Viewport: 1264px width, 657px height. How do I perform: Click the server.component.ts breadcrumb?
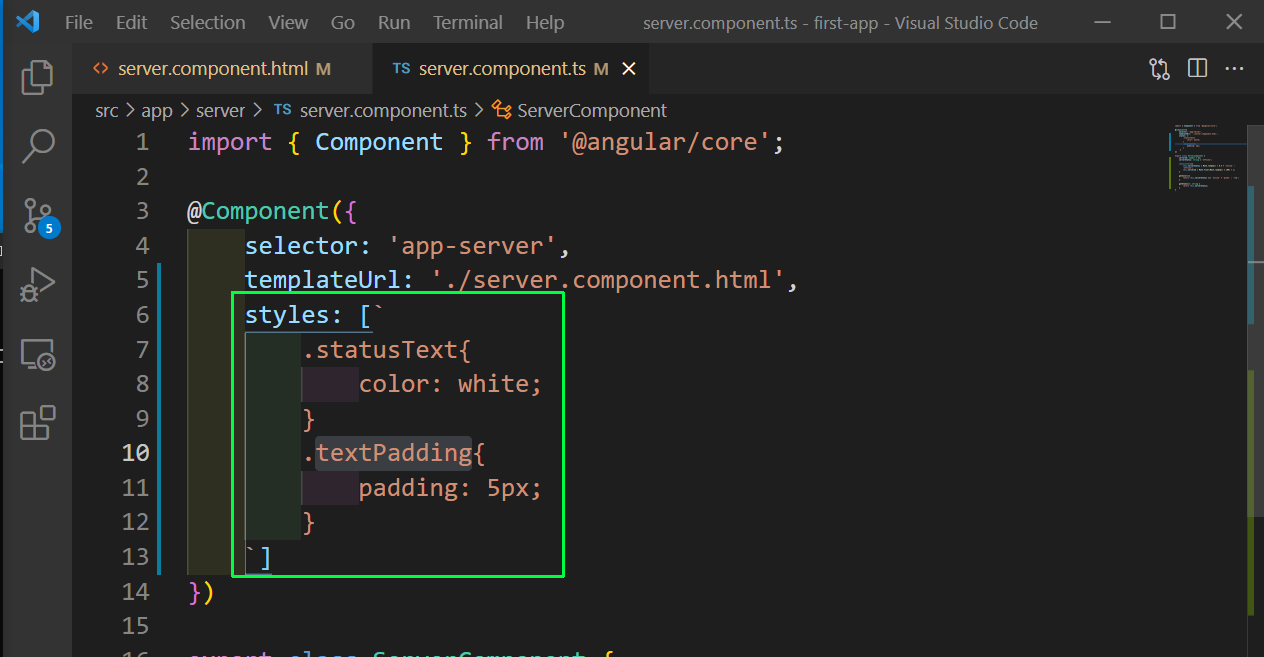[x=370, y=110]
